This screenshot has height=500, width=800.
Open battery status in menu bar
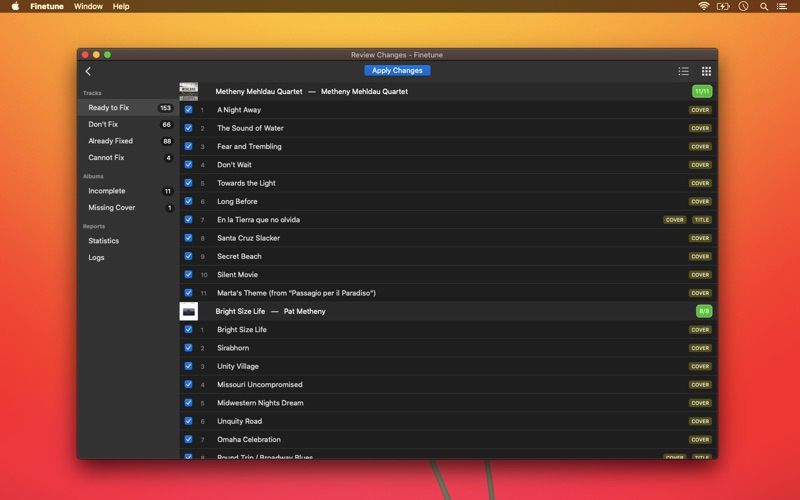pyautogui.click(x=723, y=6)
